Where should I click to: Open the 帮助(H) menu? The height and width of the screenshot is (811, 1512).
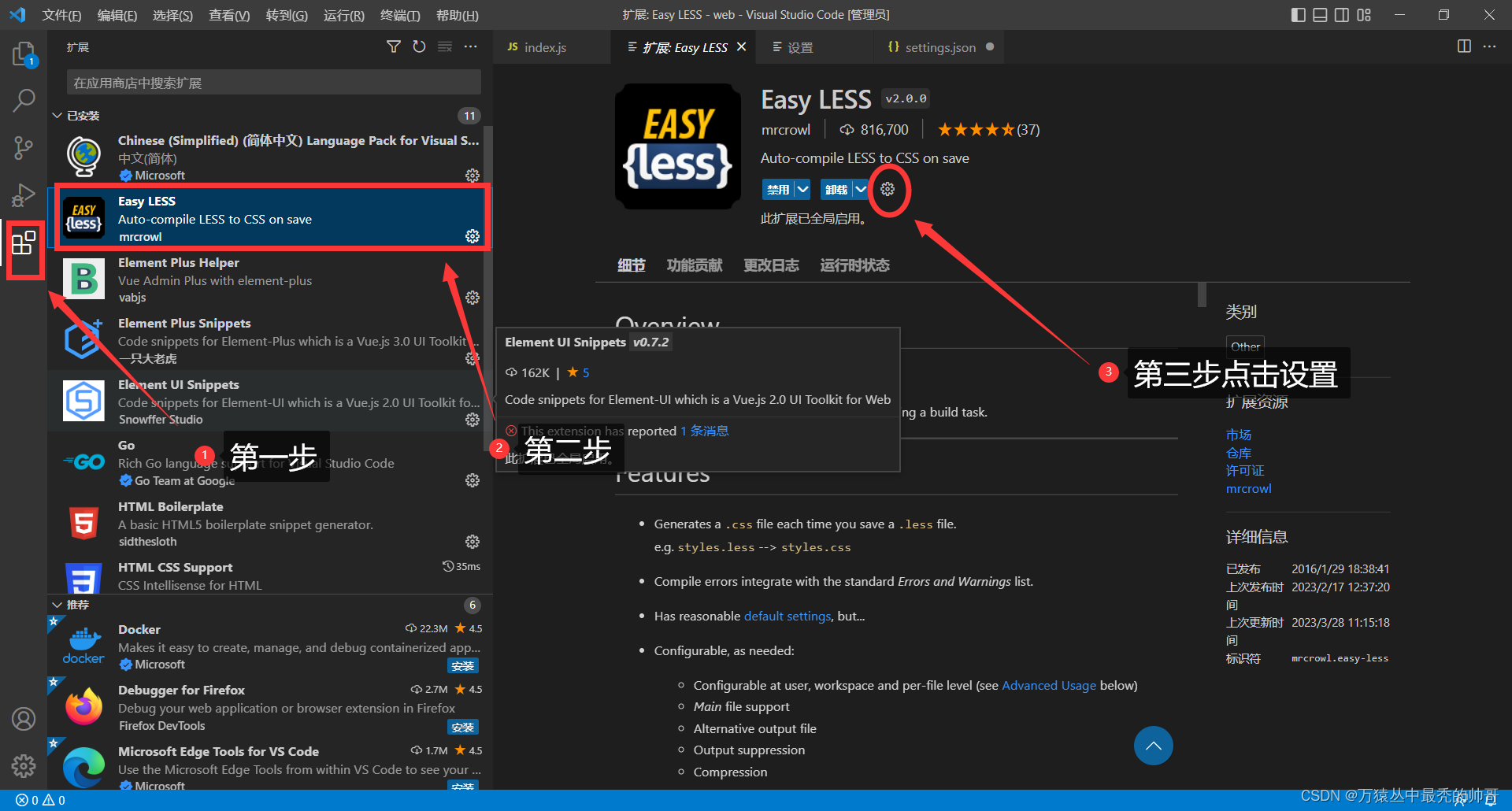pyautogui.click(x=458, y=15)
